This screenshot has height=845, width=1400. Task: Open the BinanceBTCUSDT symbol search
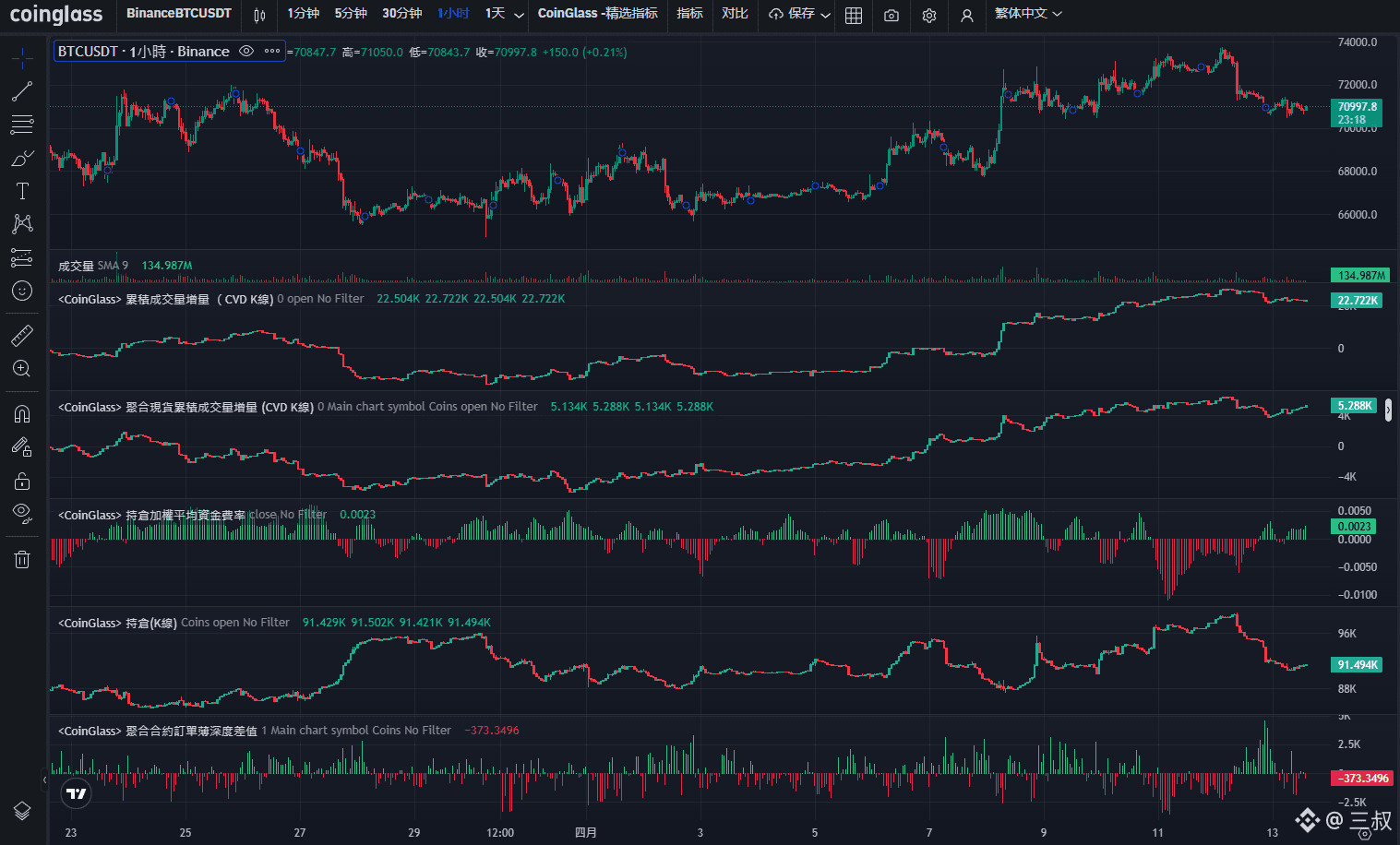point(179,14)
